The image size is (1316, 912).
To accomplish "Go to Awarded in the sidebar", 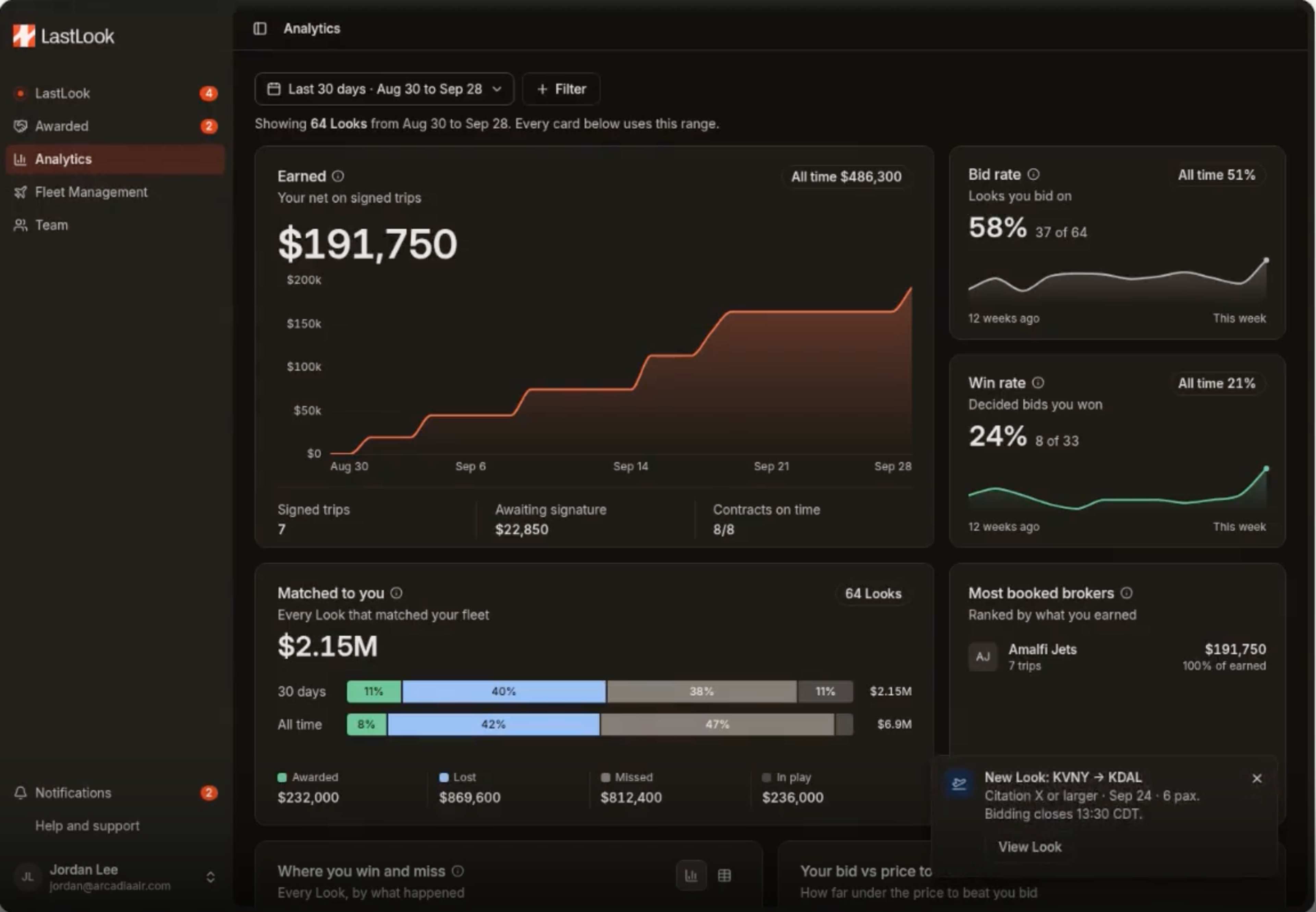I will [115, 126].
